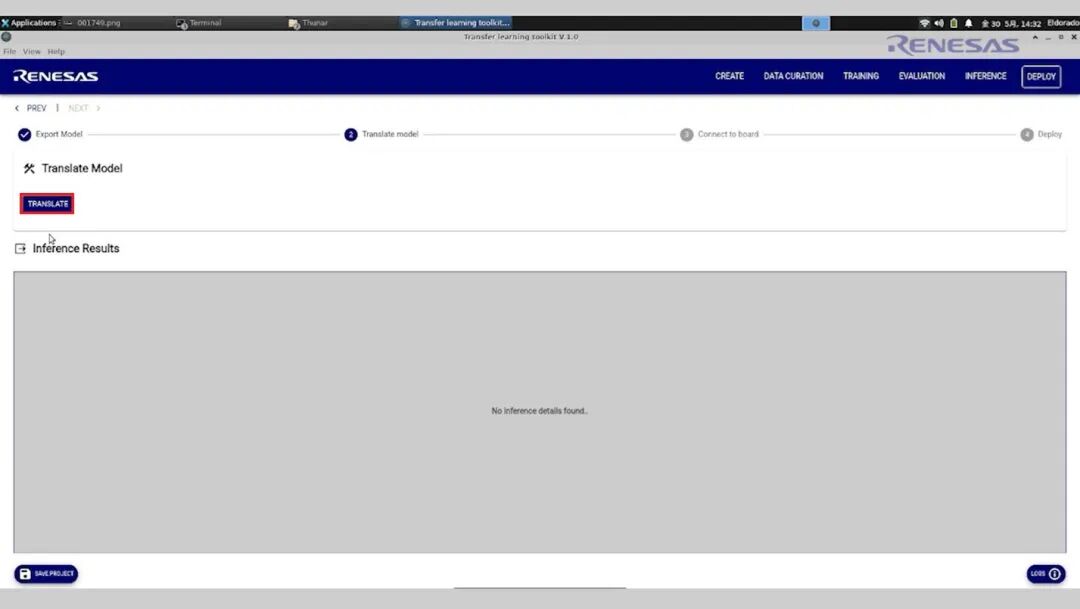Image resolution: width=1080 pixels, height=609 pixels.
Task: Click the Connect to board step label
Action: coord(728,134)
